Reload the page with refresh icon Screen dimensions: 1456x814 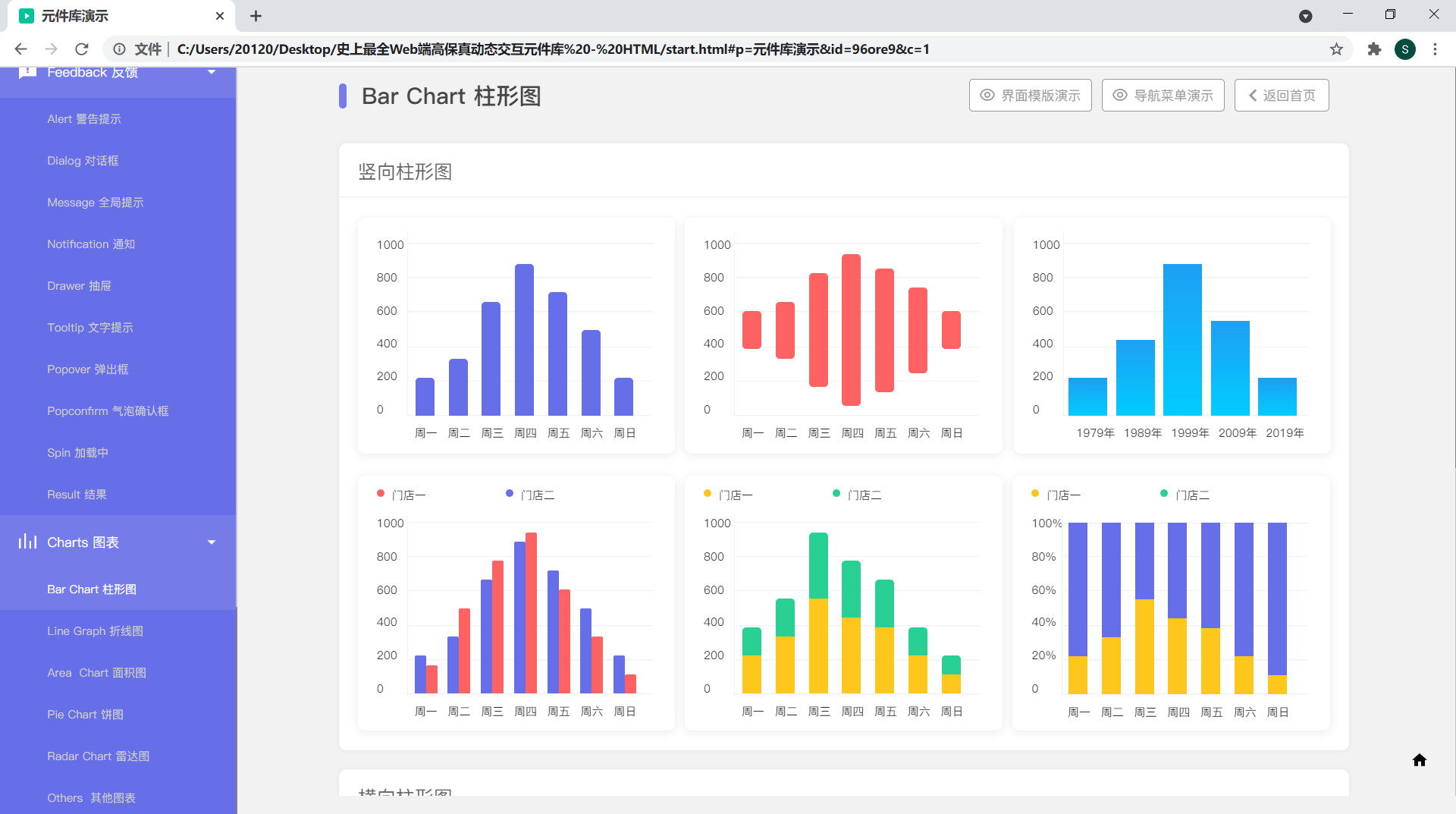click(x=82, y=49)
